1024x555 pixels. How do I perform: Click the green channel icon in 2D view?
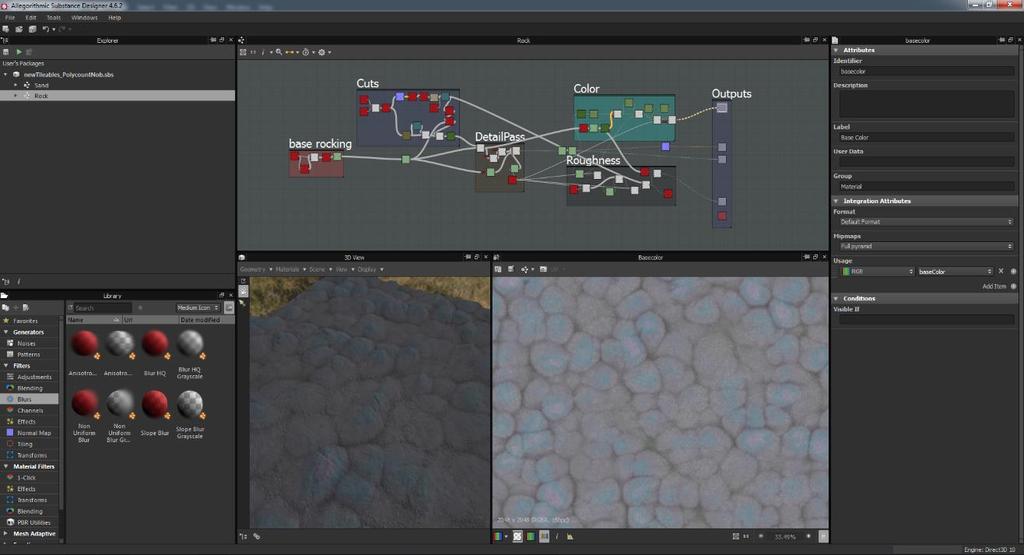(x=530, y=536)
